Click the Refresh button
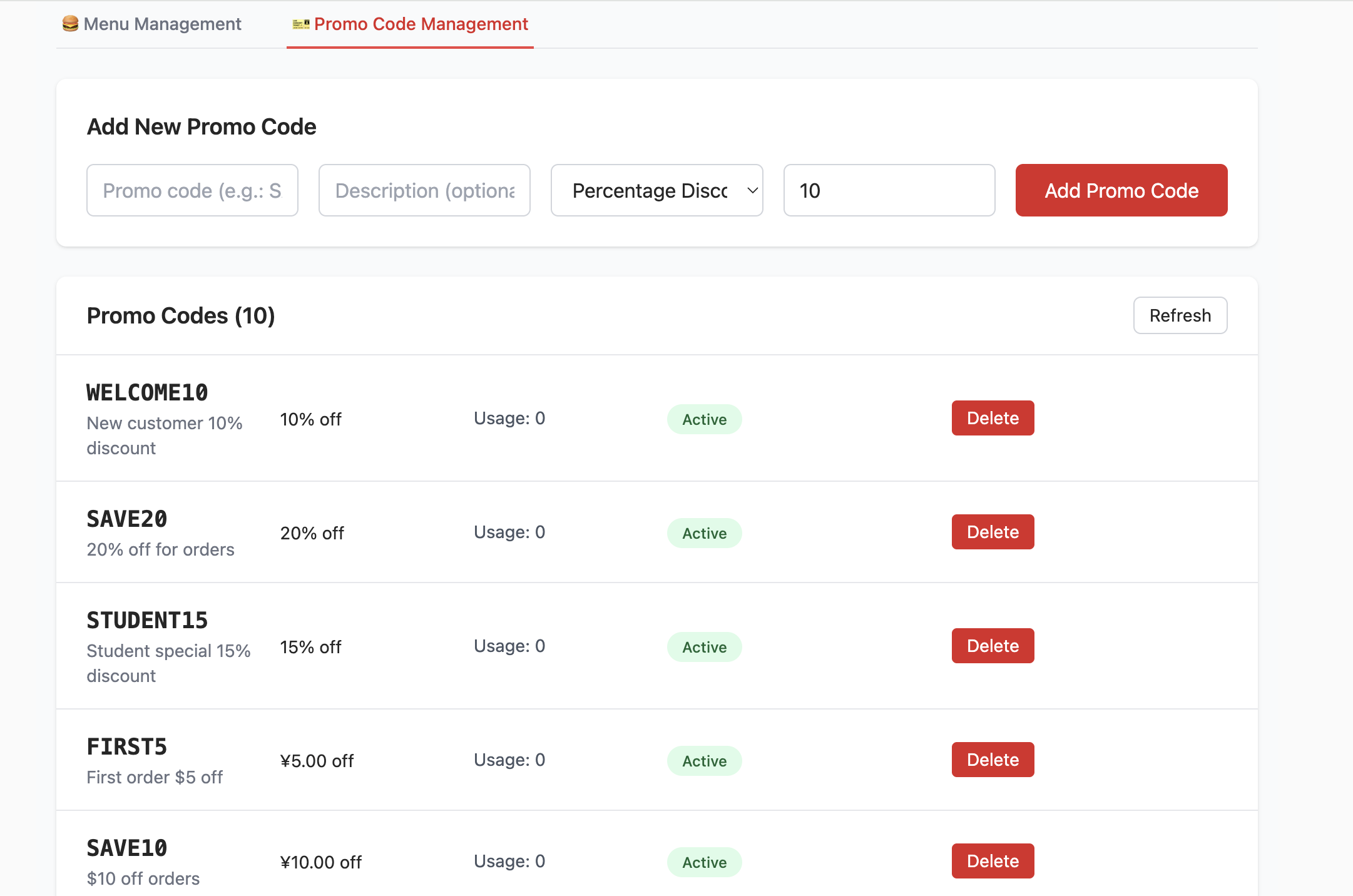 click(1180, 315)
